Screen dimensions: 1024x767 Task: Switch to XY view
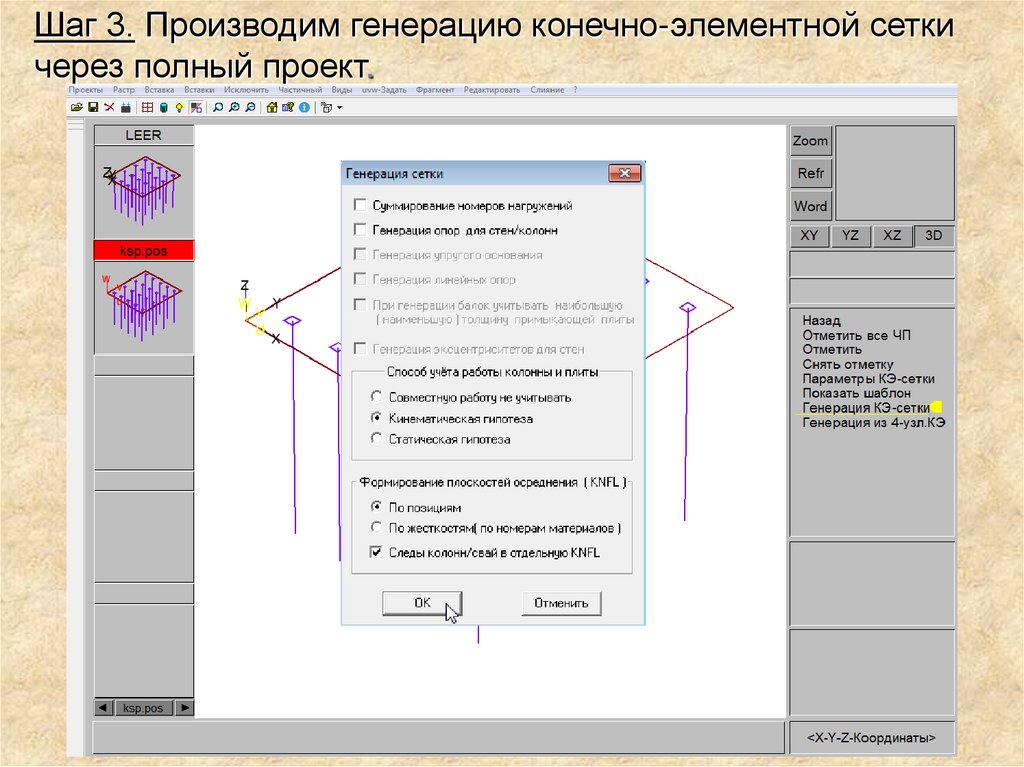click(x=810, y=236)
